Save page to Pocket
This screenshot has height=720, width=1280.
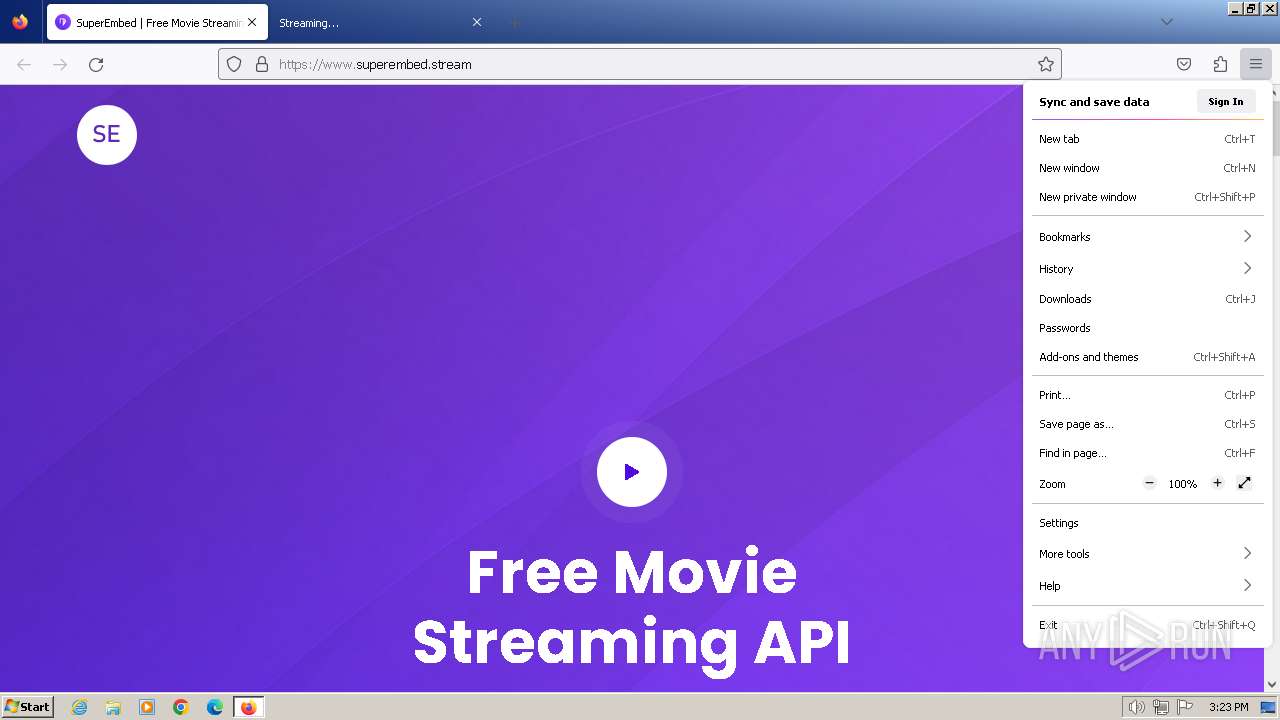1184,64
